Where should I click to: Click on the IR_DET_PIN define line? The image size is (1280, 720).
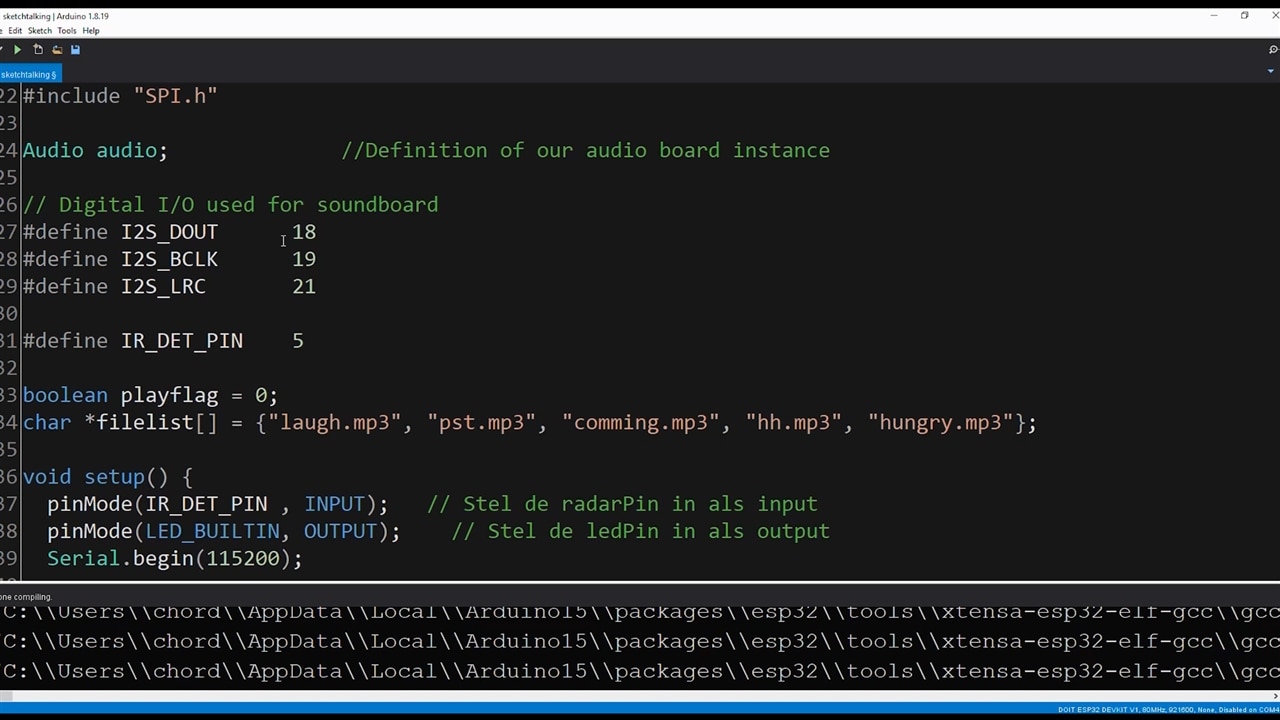point(181,341)
